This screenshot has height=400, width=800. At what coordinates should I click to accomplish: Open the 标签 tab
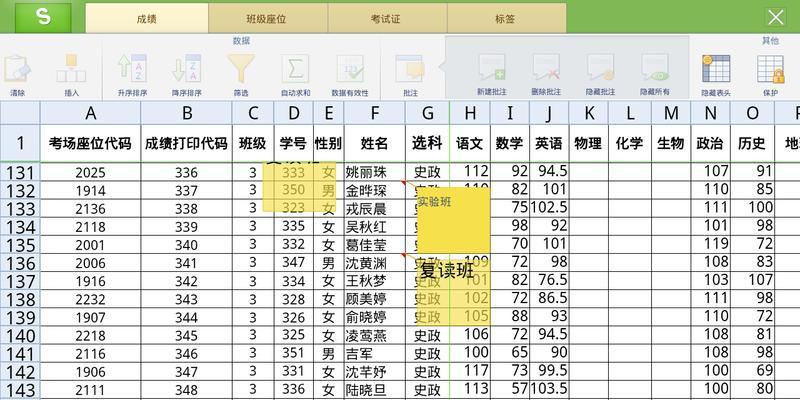pos(506,18)
